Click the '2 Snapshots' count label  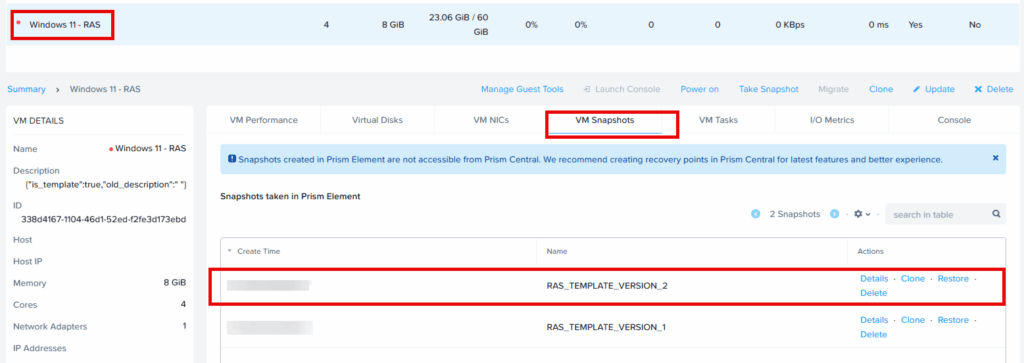point(795,214)
